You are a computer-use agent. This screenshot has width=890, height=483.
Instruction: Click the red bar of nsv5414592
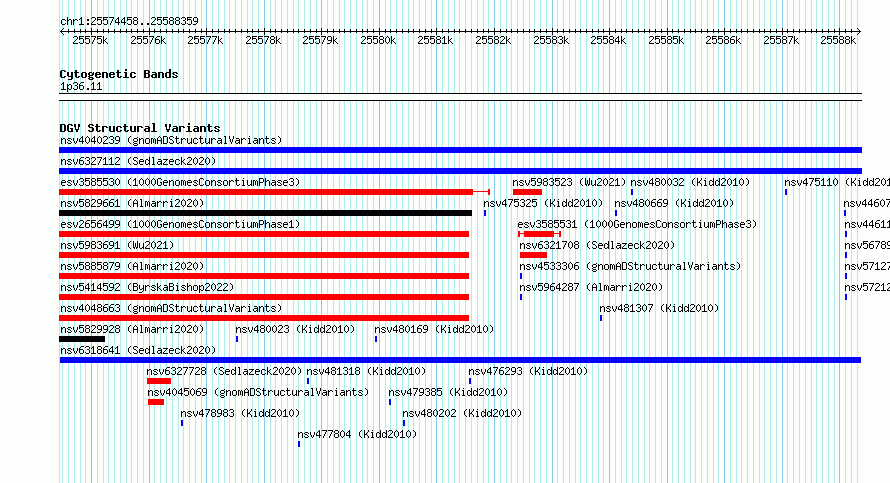(x=264, y=297)
